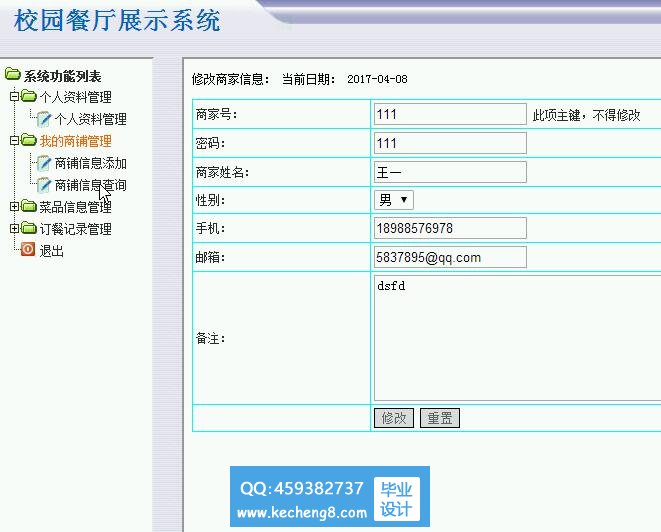This screenshot has width=661, height=532.
Task: Click the 邮箱 row label
Action: click(210, 257)
